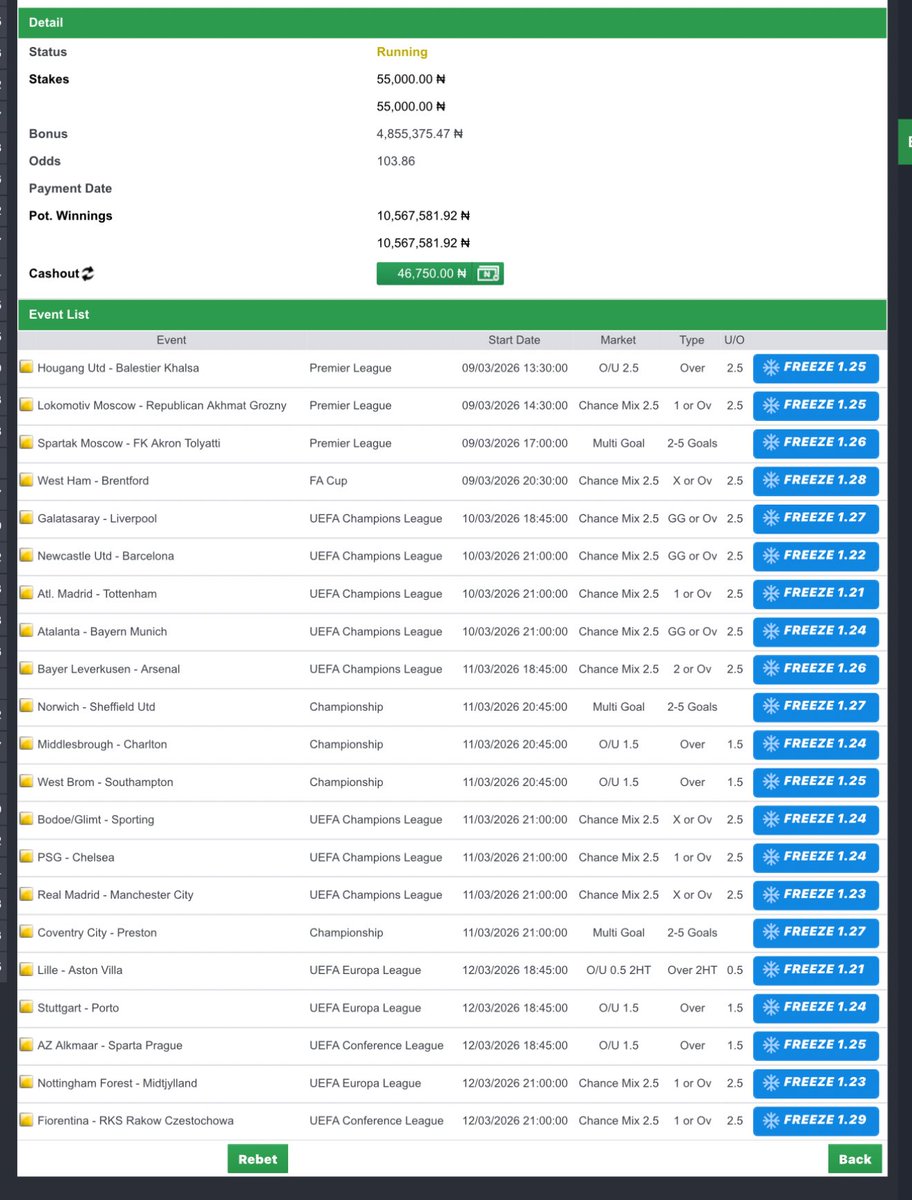
Task: Click the yellow status icon beside Newcastle Utd - Barcelona
Action: [26, 556]
